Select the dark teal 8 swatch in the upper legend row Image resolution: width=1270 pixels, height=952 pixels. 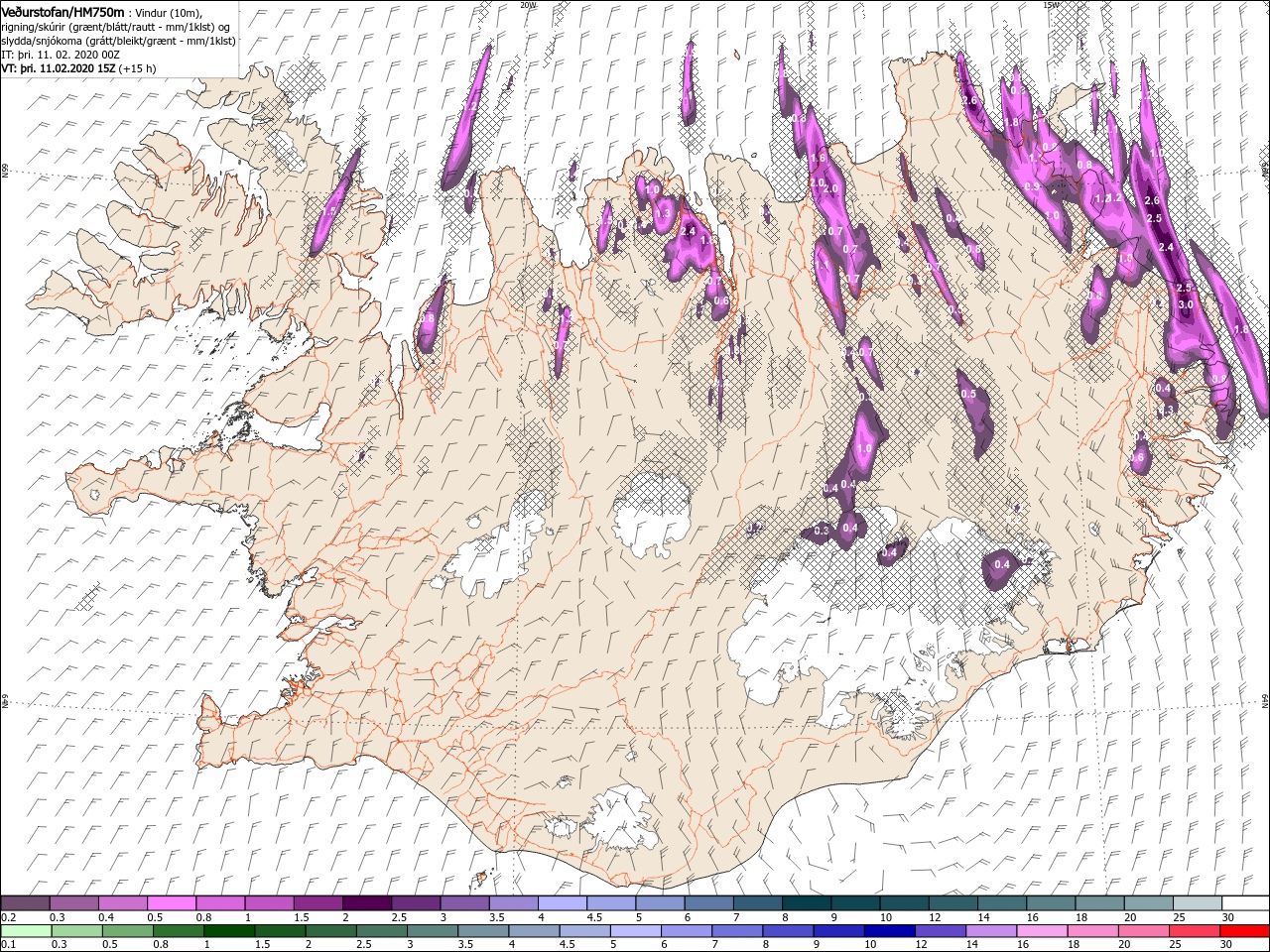[806, 903]
